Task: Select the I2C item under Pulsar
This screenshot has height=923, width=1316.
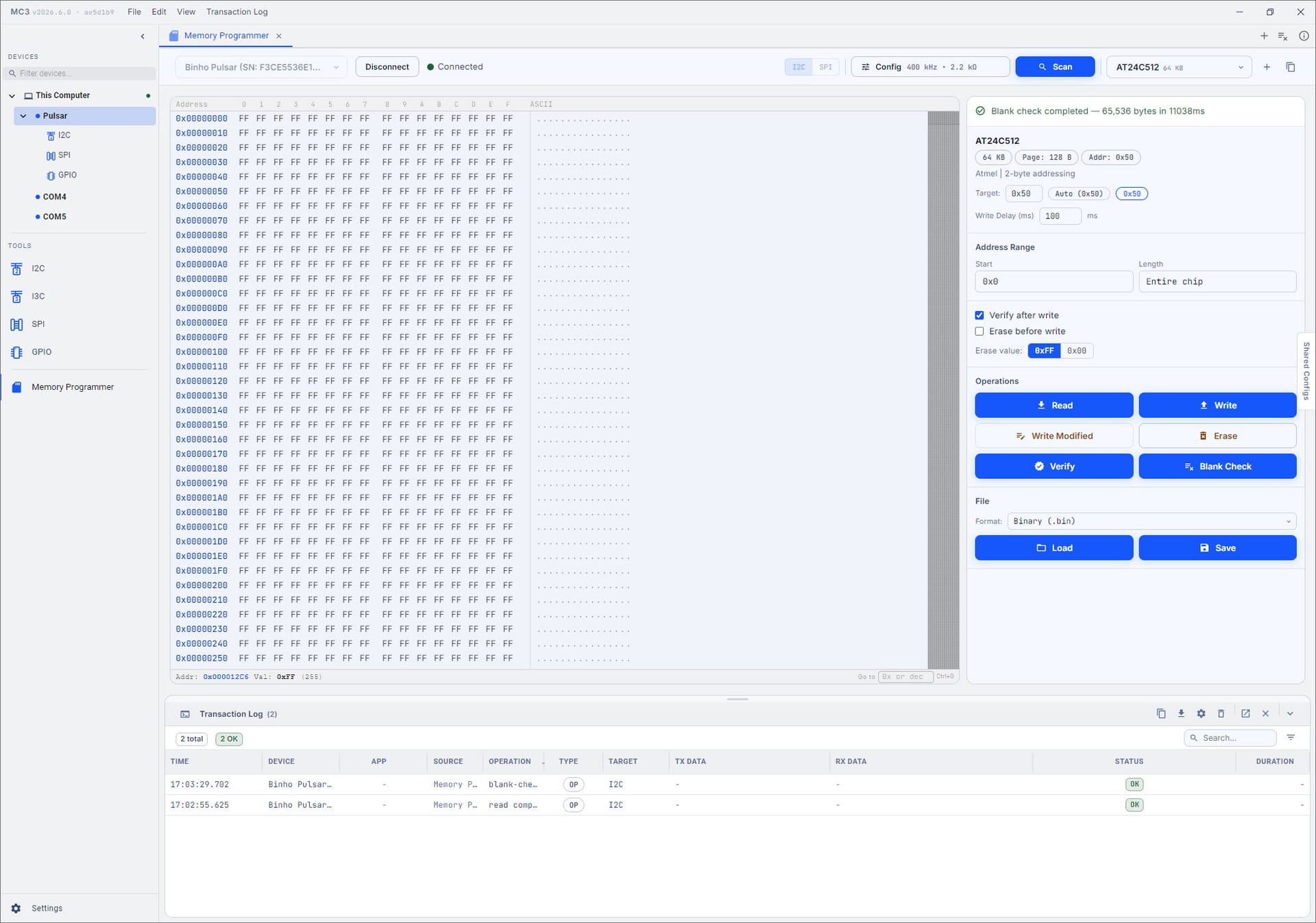Action: 59,135
